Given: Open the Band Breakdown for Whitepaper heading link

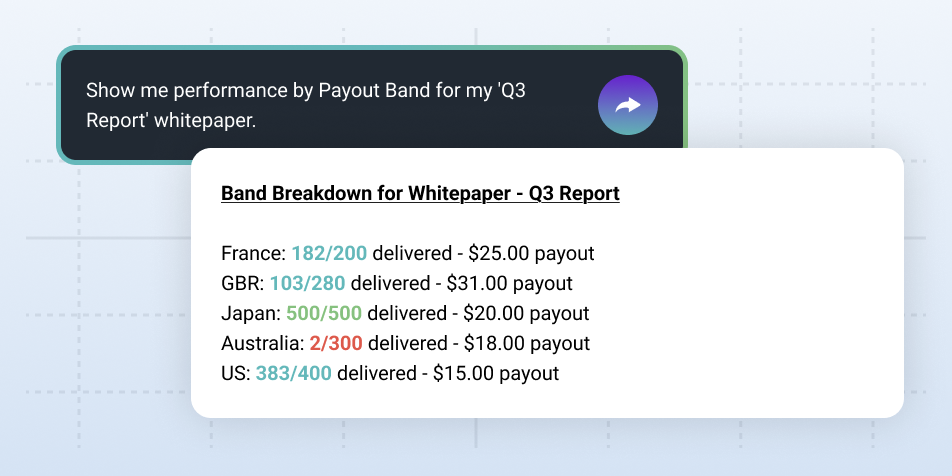Looking at the screenshot, I should coord(420,193).
